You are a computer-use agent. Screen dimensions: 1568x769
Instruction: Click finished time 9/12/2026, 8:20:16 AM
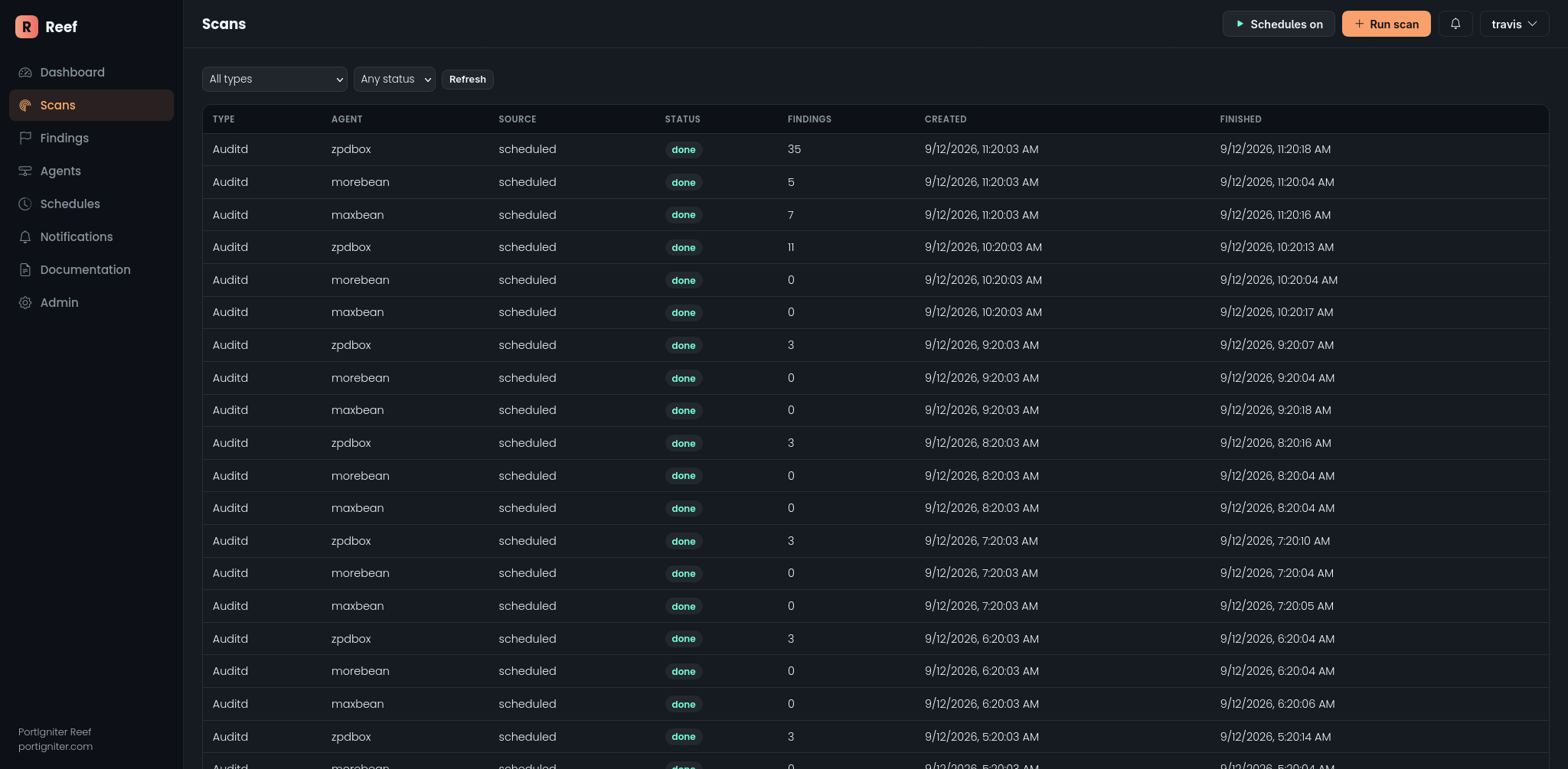(x=1275, y=443)
